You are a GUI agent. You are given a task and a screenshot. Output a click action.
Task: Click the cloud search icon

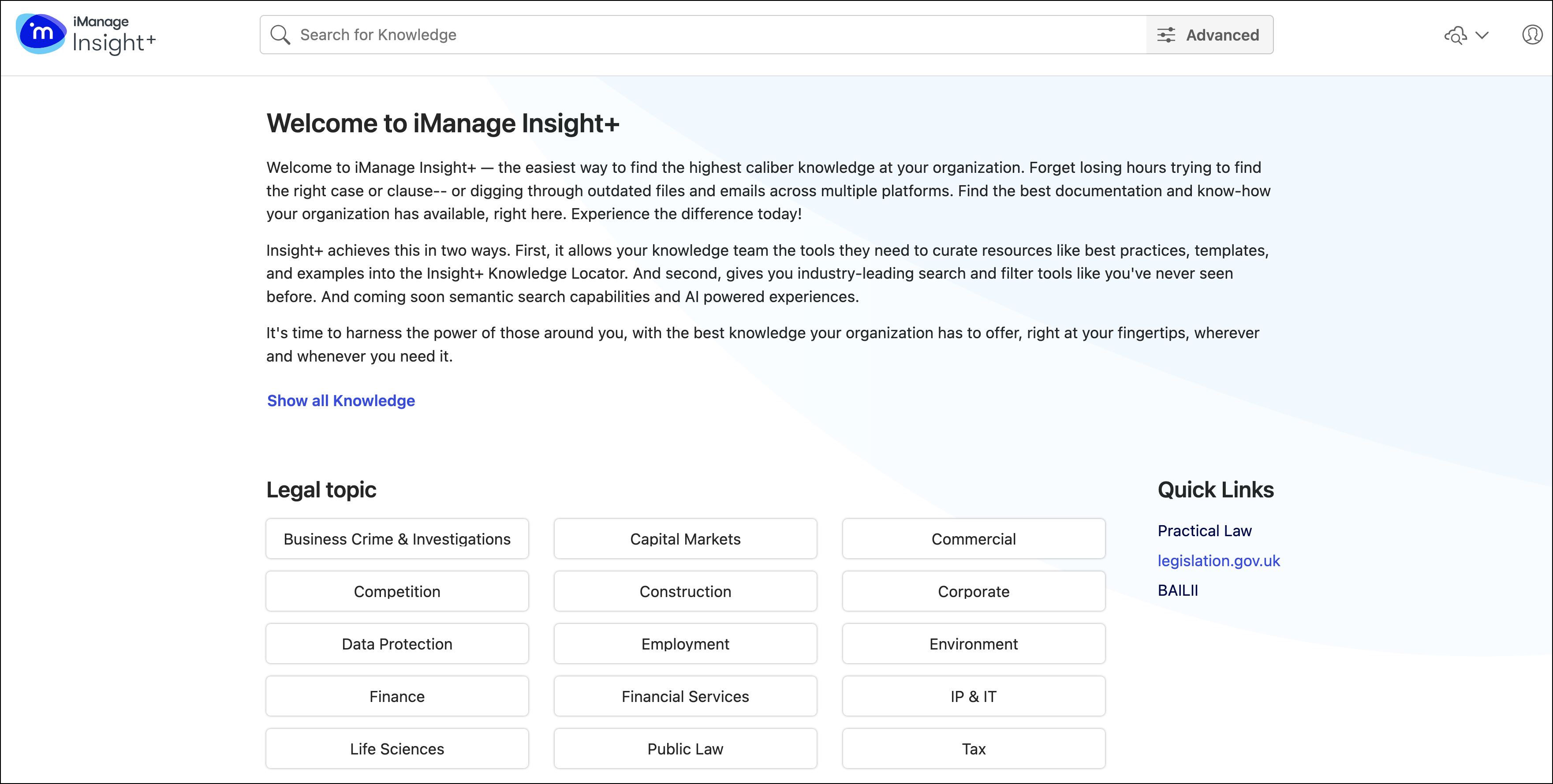(x=1456, y=36)
